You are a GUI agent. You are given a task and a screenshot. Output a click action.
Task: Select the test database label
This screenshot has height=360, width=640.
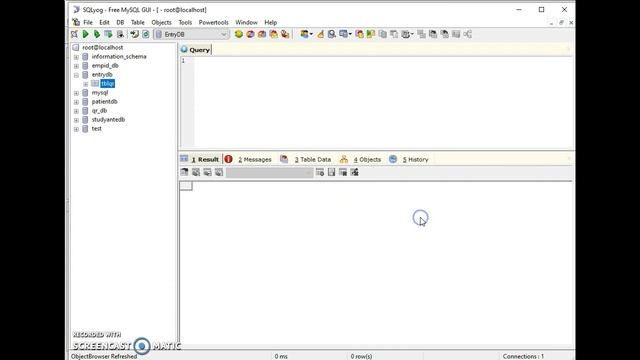tap(96, 129)
